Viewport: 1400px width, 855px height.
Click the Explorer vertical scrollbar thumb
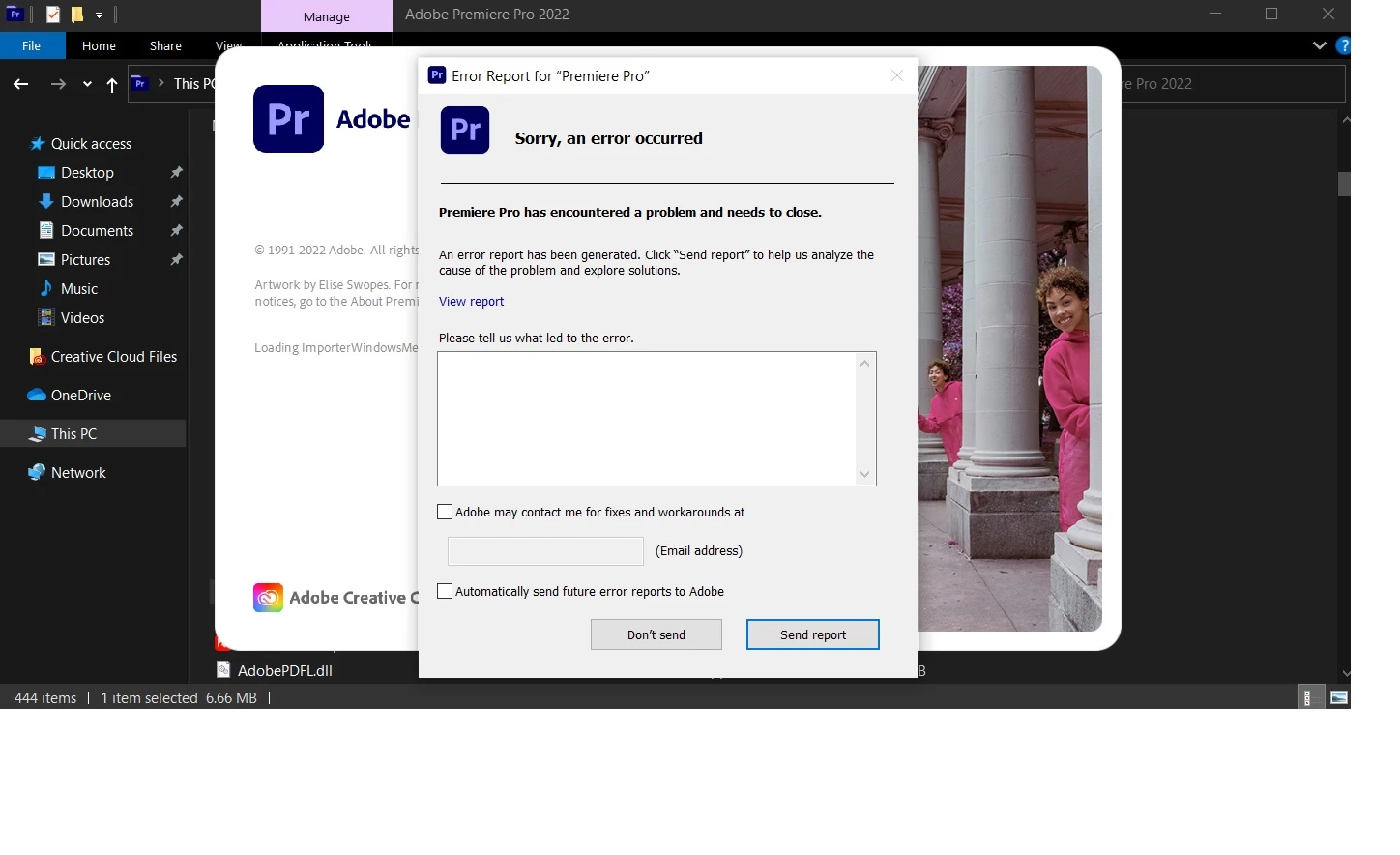pyautogui.click(x=1344, y=184)
